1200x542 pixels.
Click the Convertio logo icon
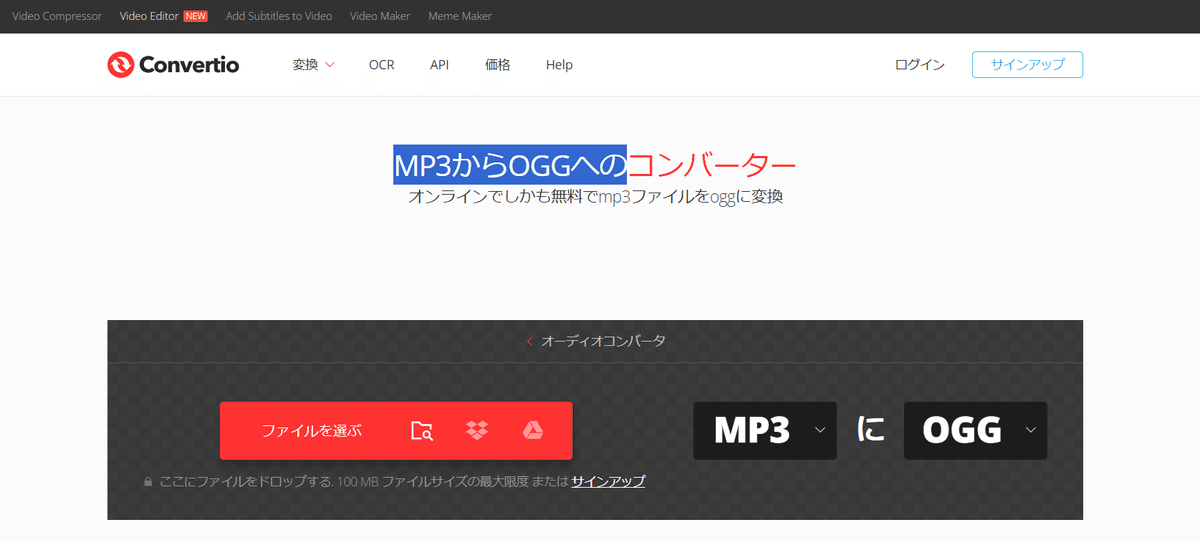(120, 65)
